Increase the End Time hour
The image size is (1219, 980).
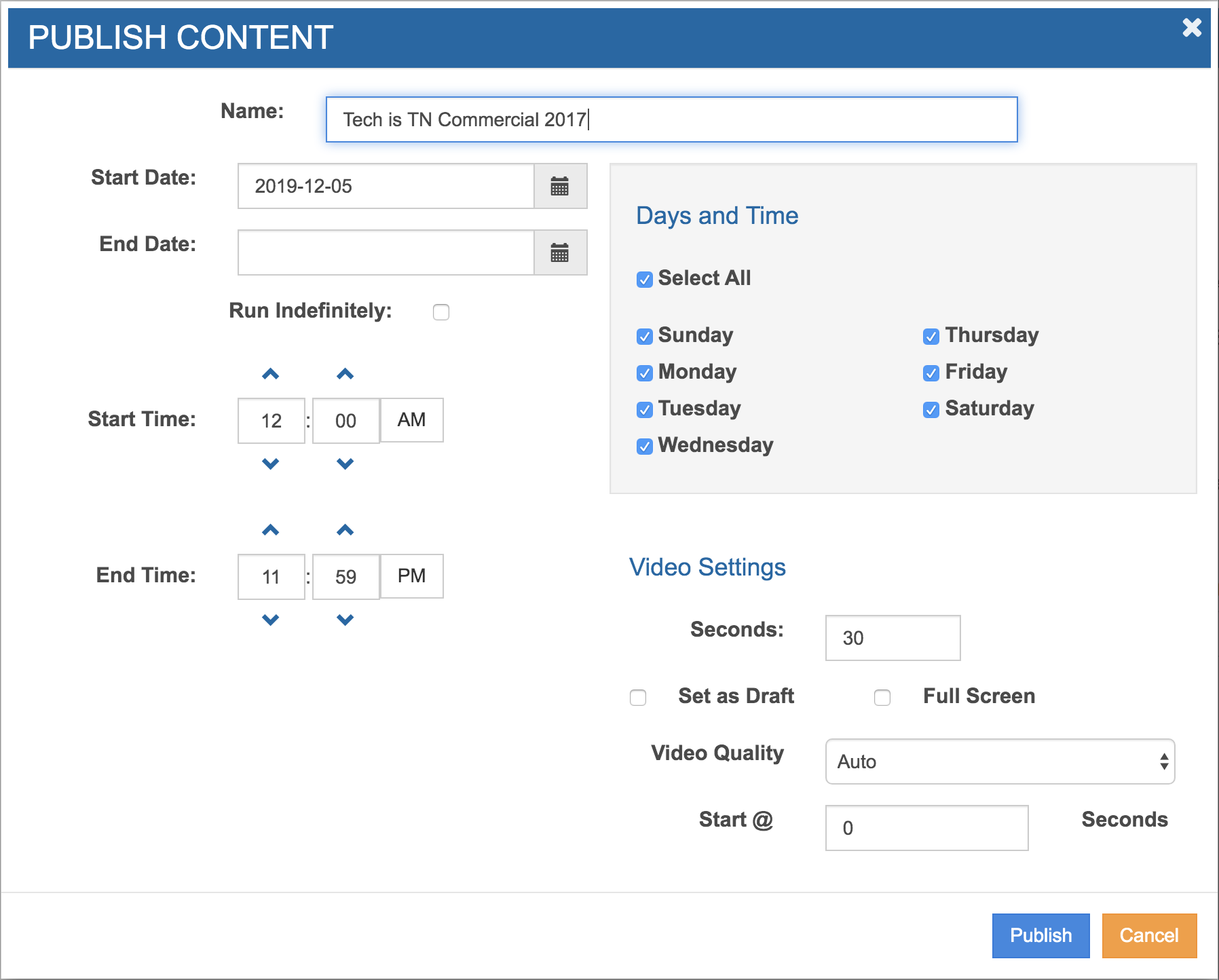(271, 530)
